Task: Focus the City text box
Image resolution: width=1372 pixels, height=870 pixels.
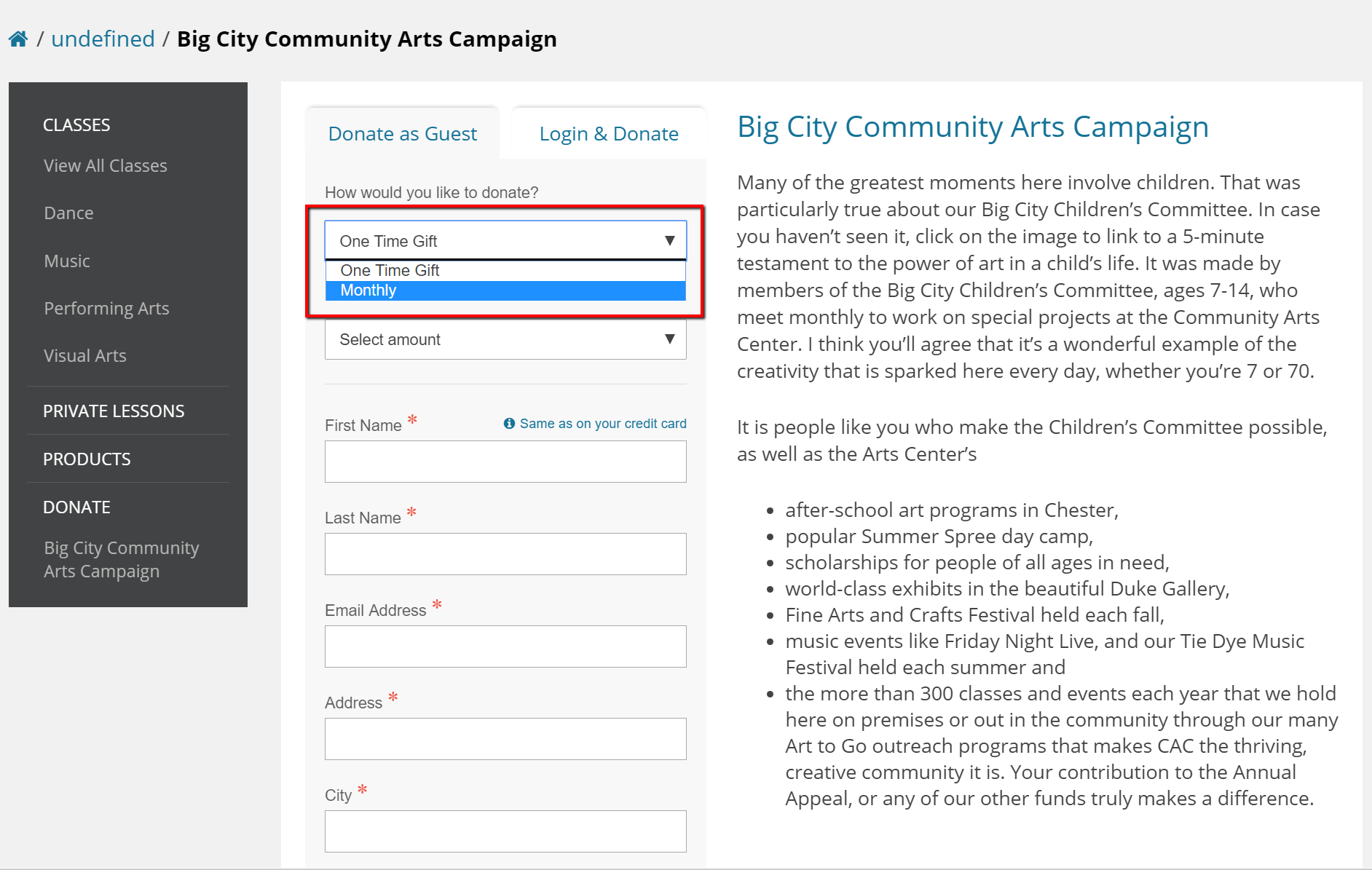Action: pos(505,831)
